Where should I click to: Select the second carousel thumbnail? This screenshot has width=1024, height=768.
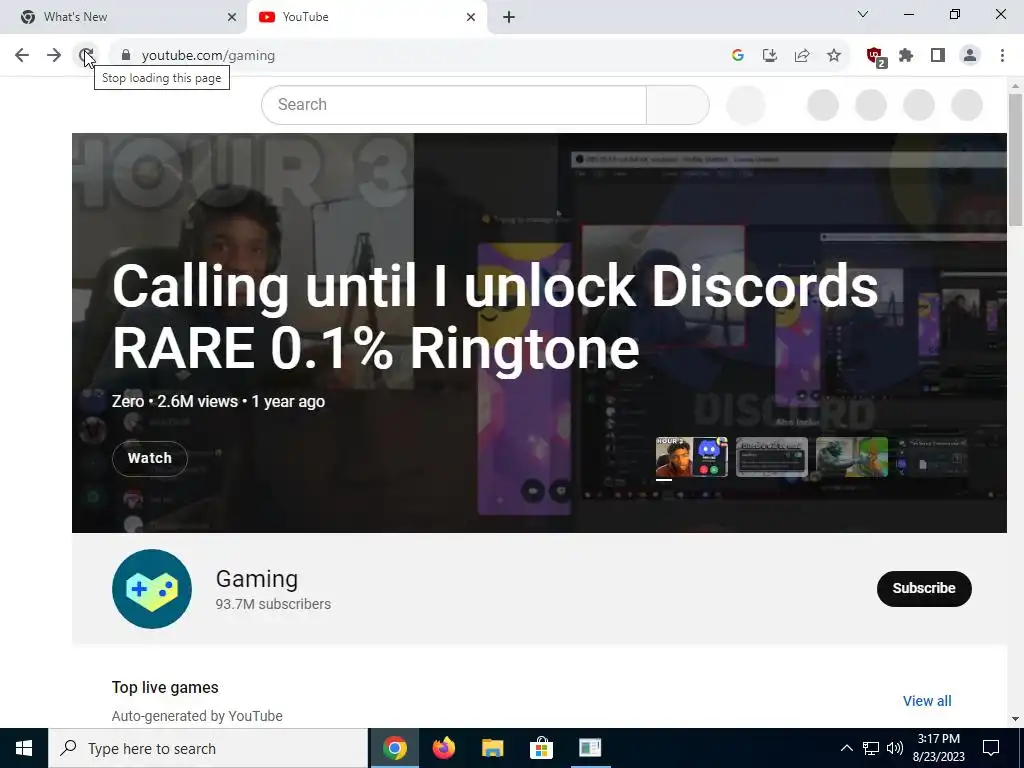tap(772, 457)
